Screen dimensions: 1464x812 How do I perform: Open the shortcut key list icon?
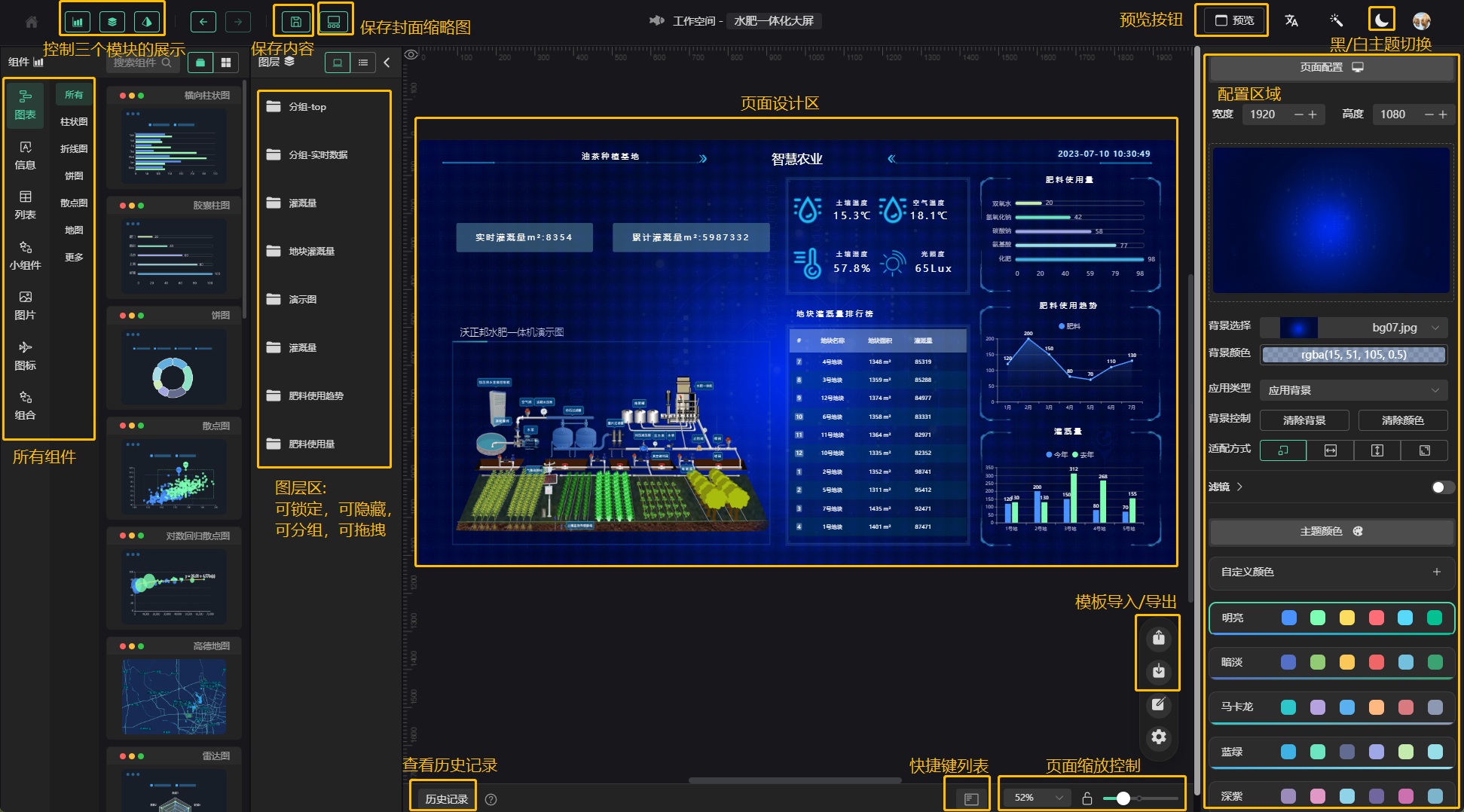click(970, 798)
